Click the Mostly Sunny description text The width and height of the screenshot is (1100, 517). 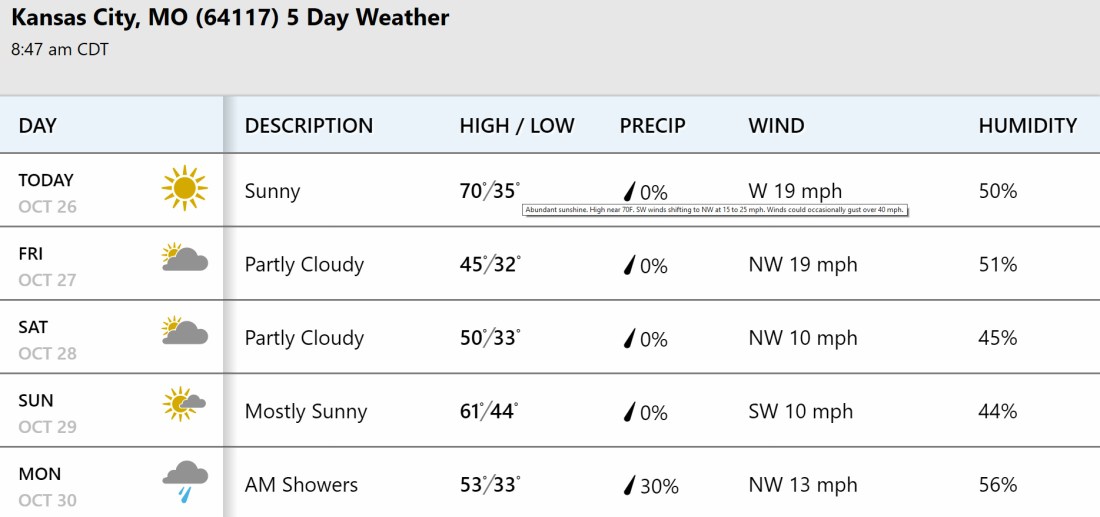click(306, 412)
